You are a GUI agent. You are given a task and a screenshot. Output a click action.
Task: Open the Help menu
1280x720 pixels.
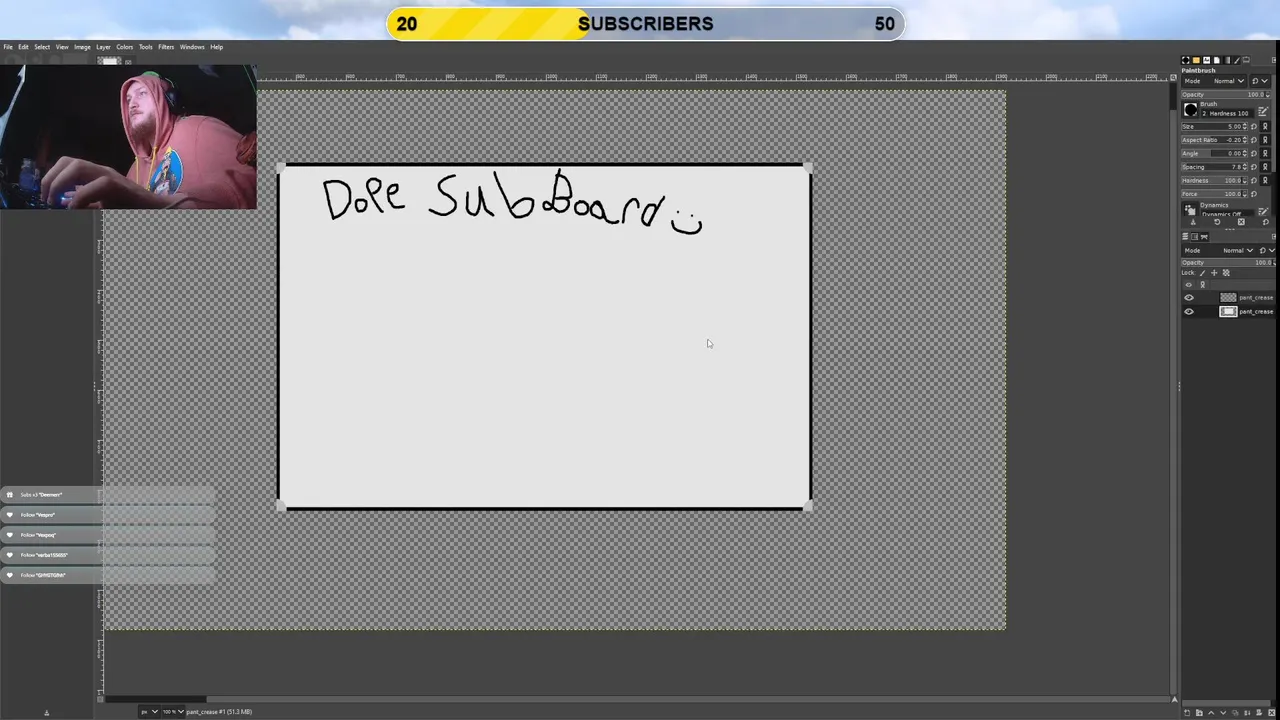(216, 47)
